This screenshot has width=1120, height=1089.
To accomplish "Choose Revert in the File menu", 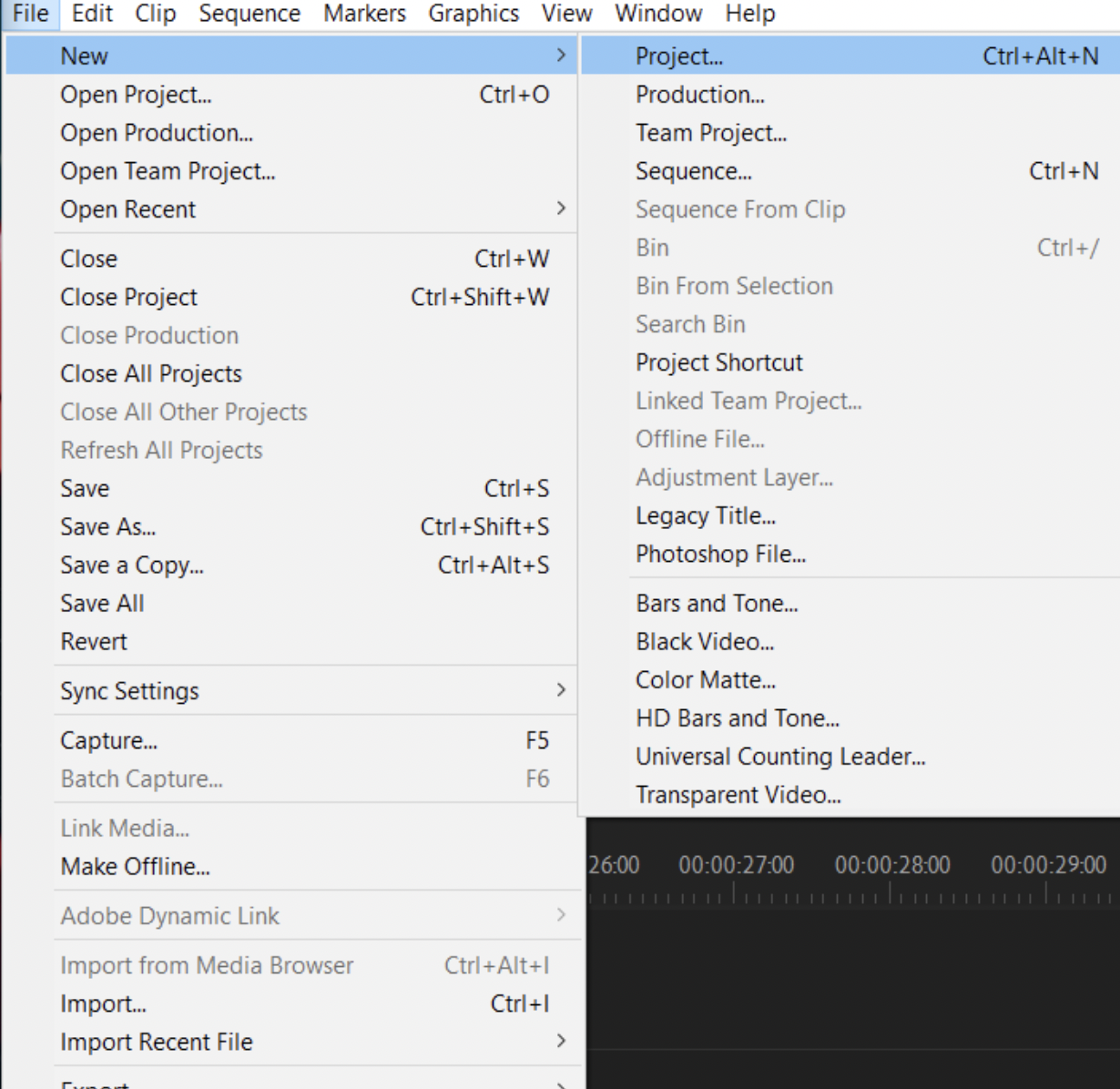I will (x=291, y=641).
